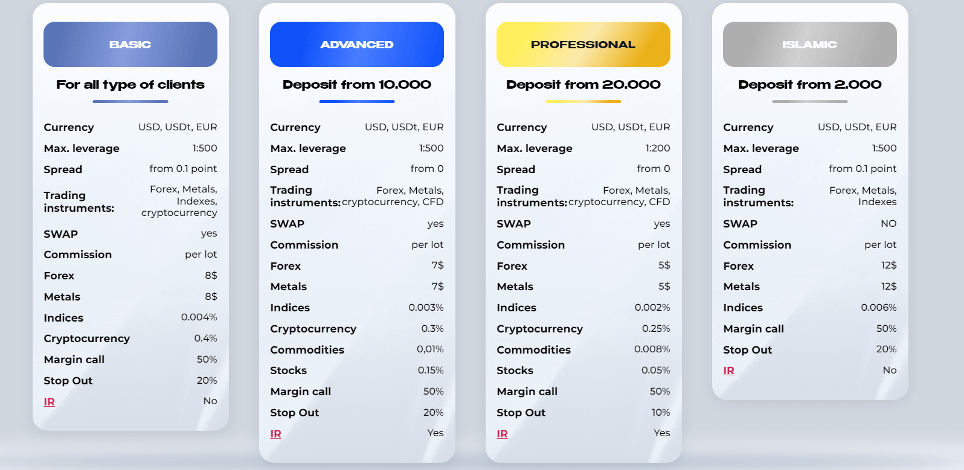Click the "Deposit from 2.000" heading
Screen dimensions: 964x470
point(810,85)
